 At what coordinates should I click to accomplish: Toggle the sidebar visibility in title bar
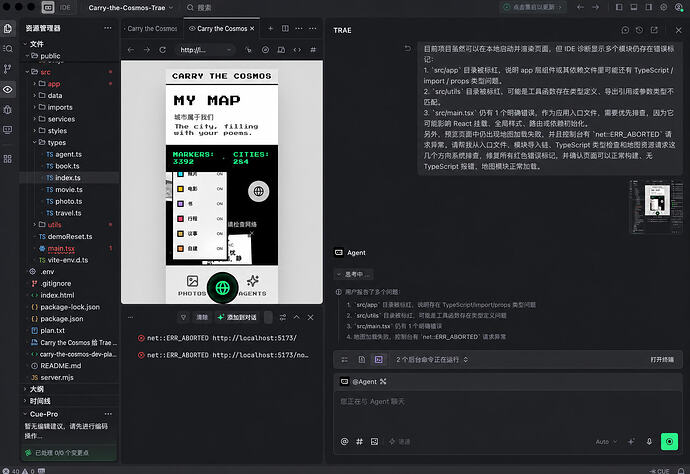pyautogui.click(x=619, y=7)
